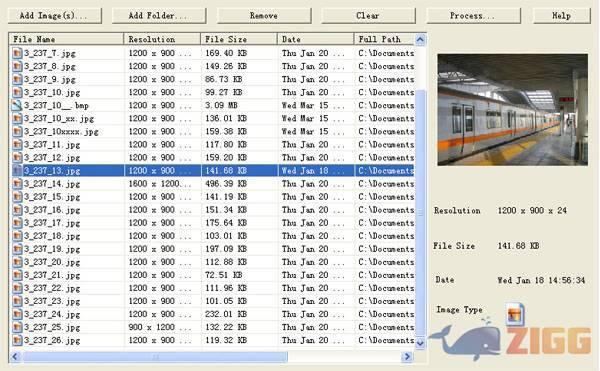
Task: Select file name 3_237_10xxxx.jpg
Action: pyautogui.click(x=61, y=132)
